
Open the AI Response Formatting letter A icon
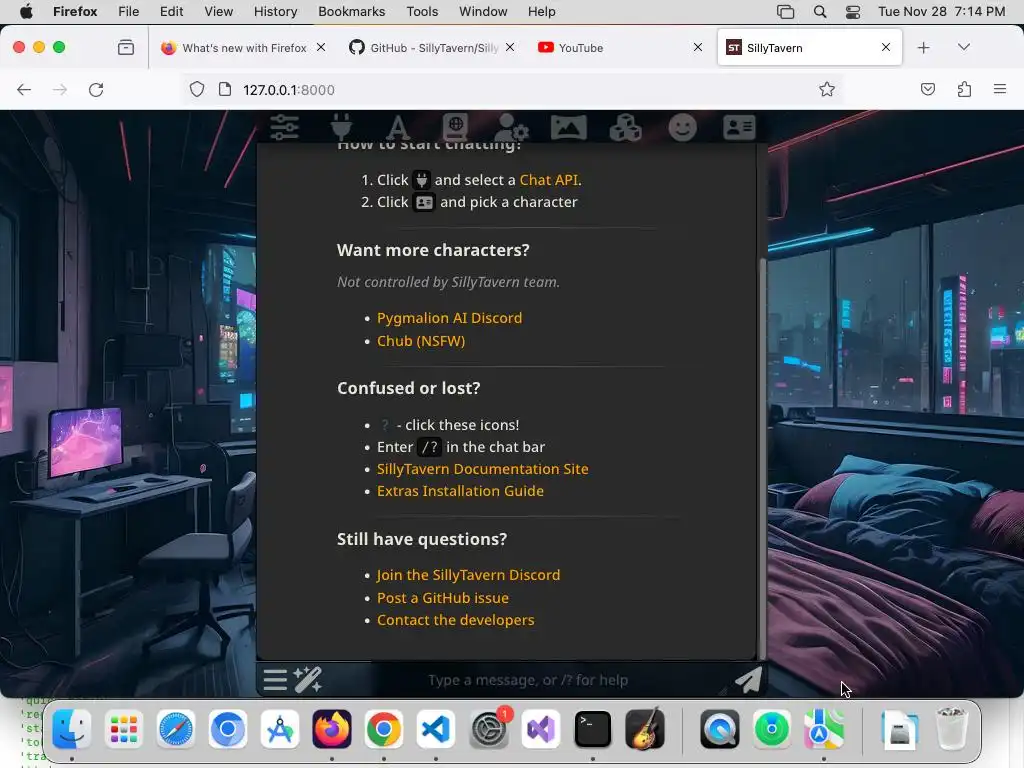[398, 127]
